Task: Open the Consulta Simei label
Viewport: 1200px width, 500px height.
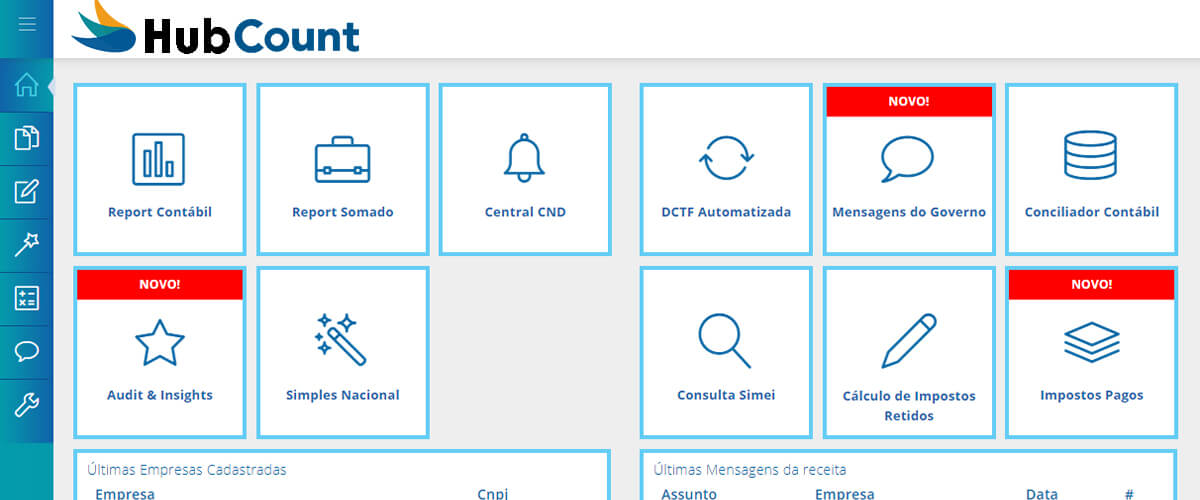Action: click(726, 395)
